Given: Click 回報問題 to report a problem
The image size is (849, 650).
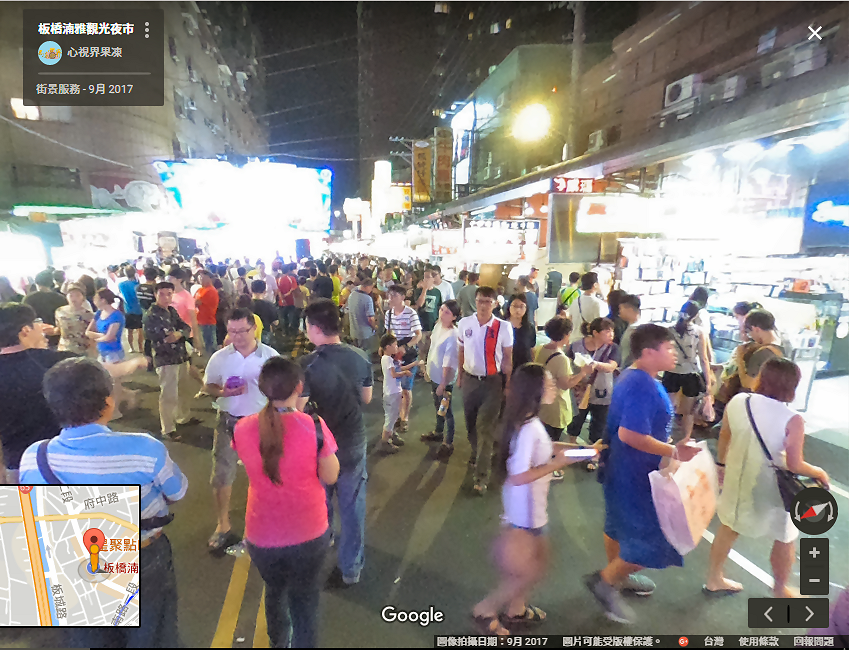Looking at the screenshot, I should pyautogui.click(x=814, y=641).
